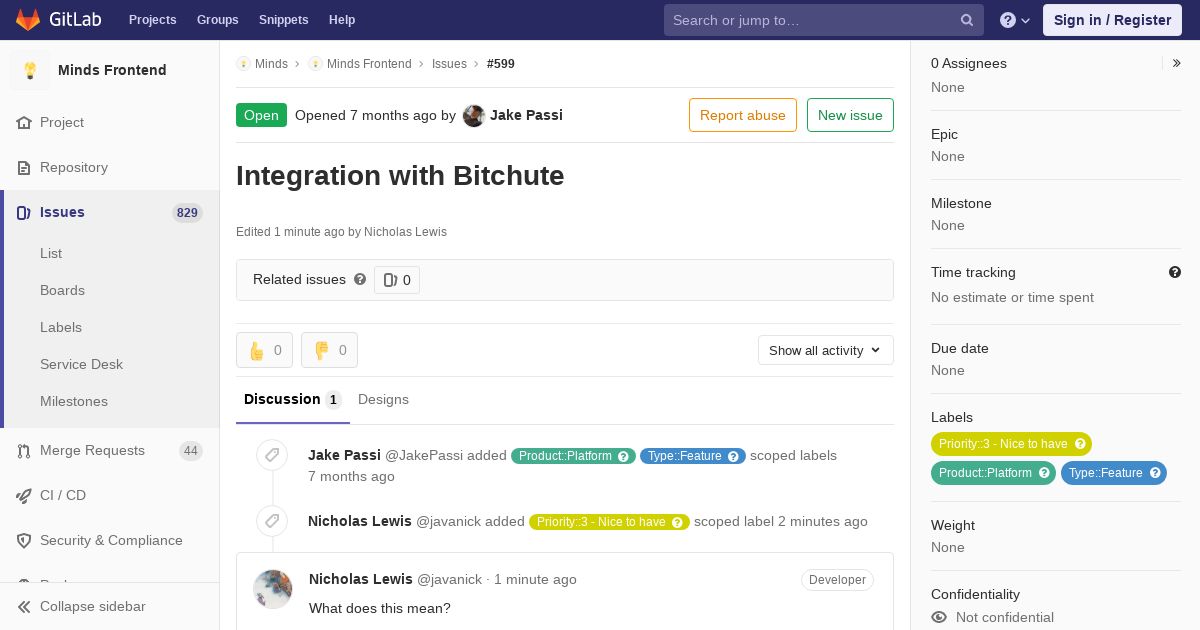Click the Collapse sidebar double-chevron icon
The height and width of the screenshot is (630, 1200).
point(24,606)
